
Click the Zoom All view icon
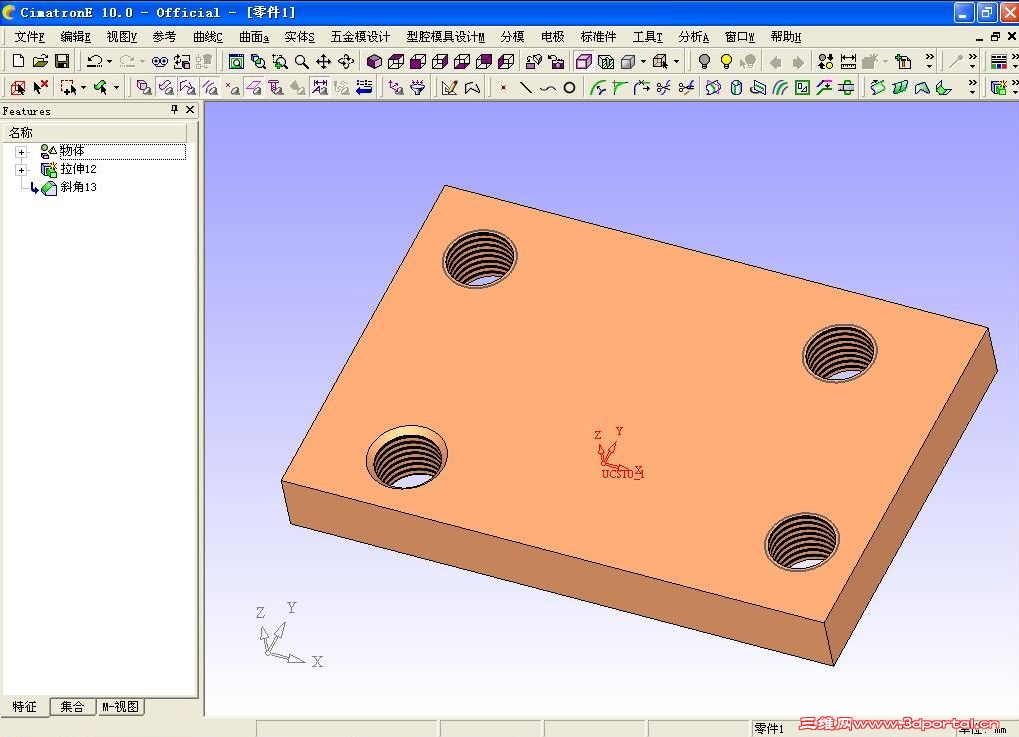tap(236, 62)
